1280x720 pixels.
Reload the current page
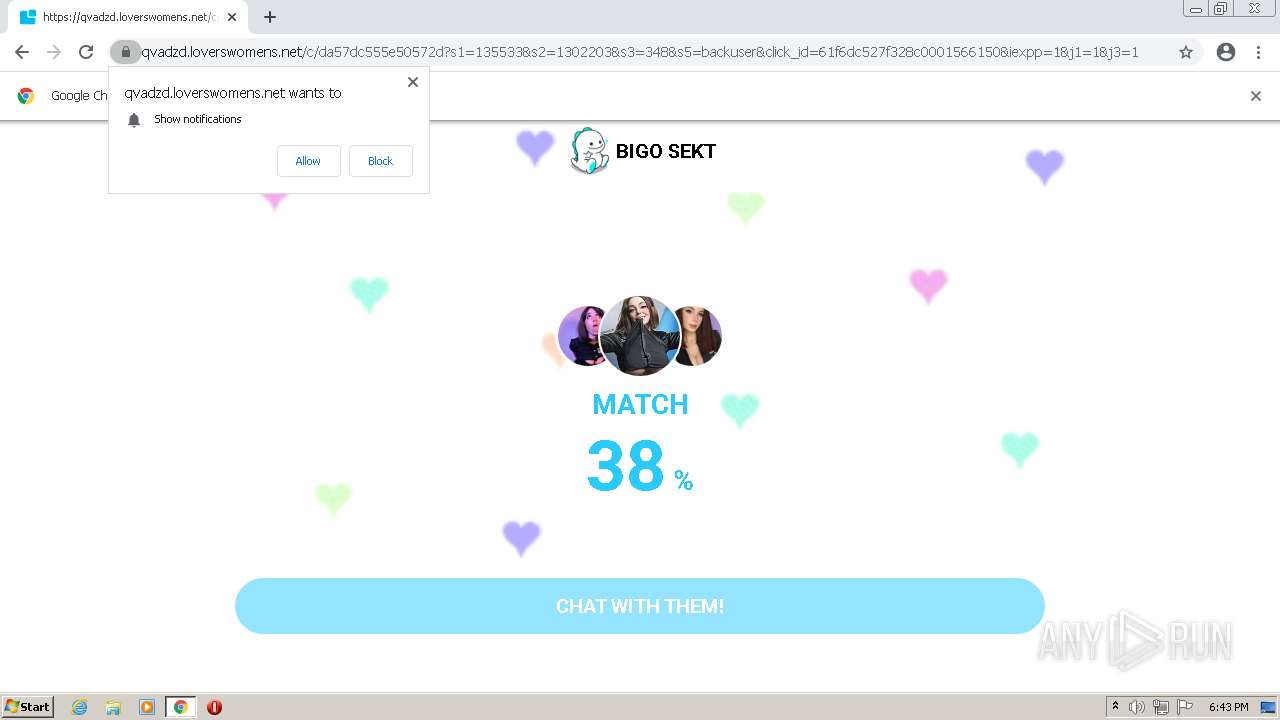(x=86, y=52)
